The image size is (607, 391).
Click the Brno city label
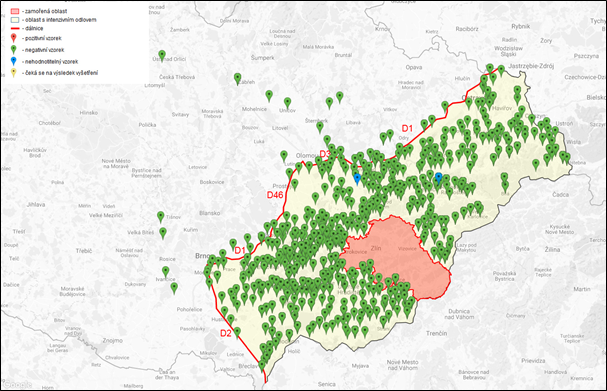coord(202,256)
